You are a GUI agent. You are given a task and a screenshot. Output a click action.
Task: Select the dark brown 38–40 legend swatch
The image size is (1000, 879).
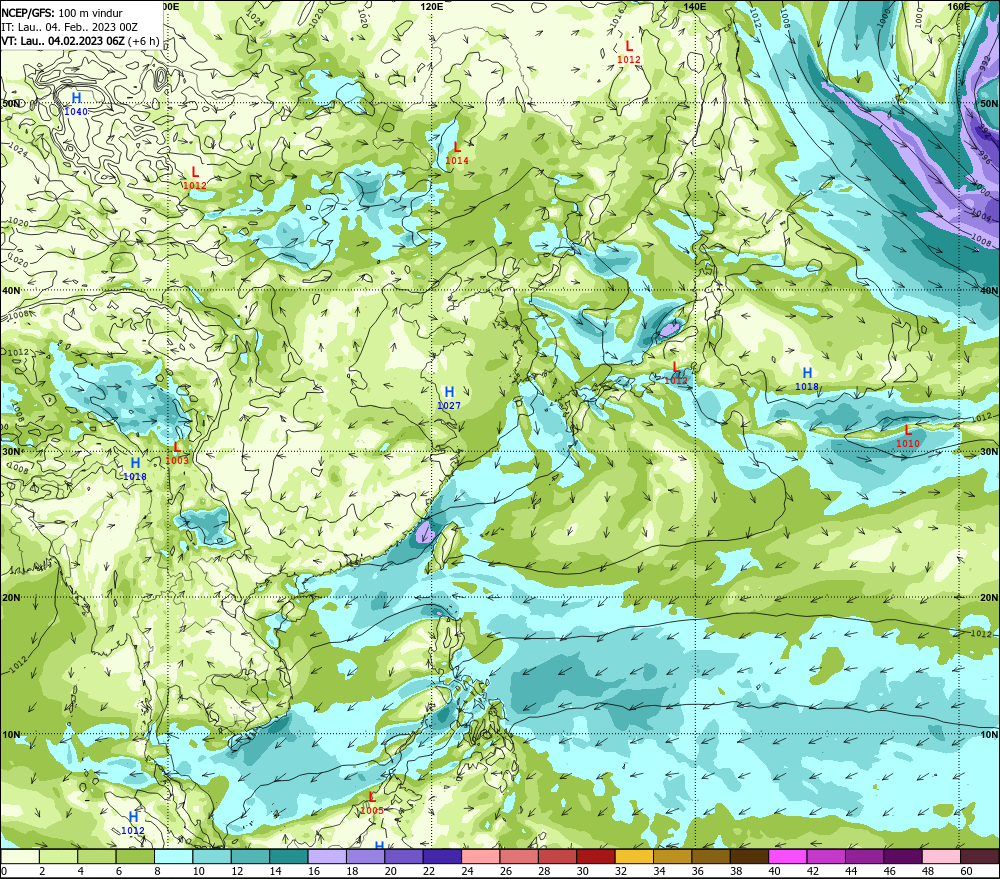pos(749,857)
